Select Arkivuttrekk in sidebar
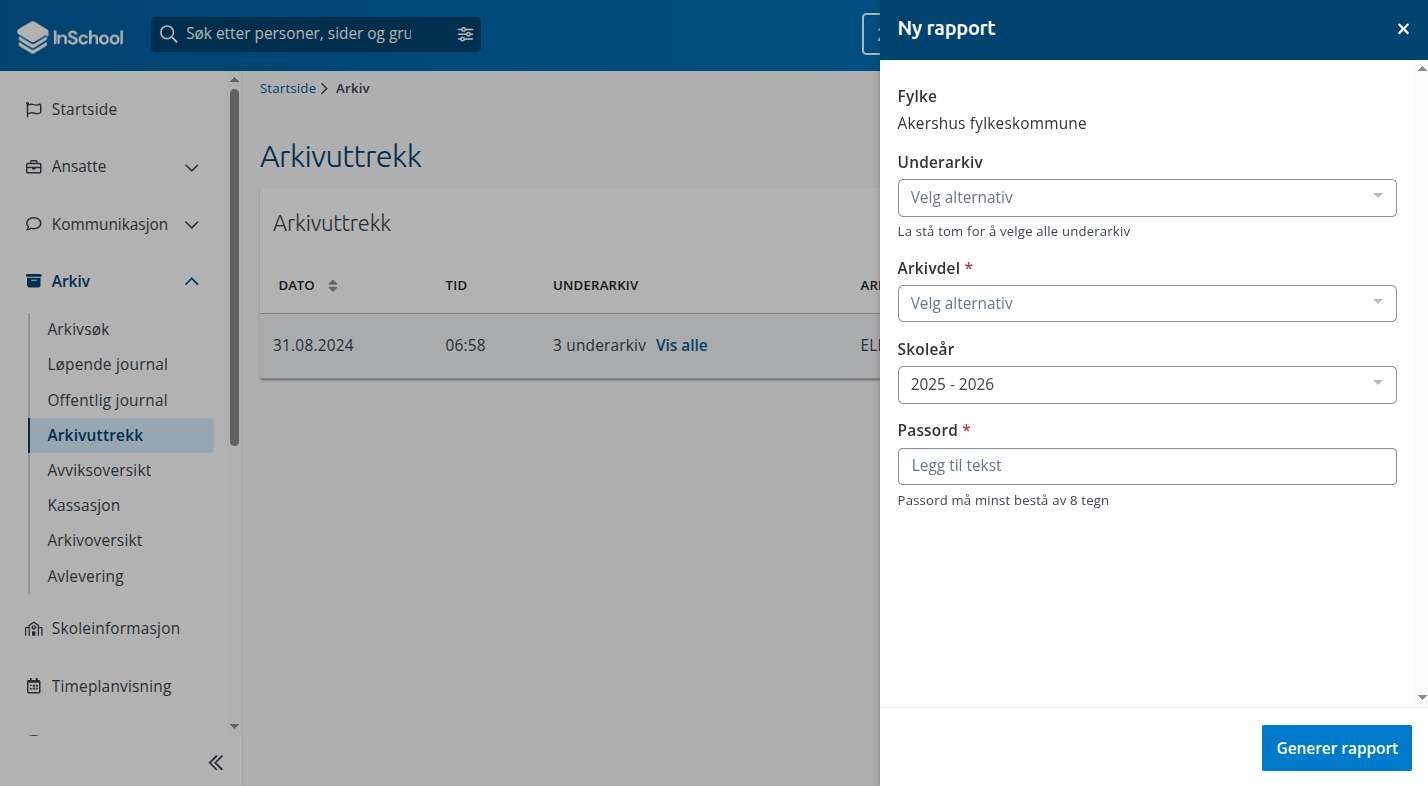 click(x=121, y=435)
